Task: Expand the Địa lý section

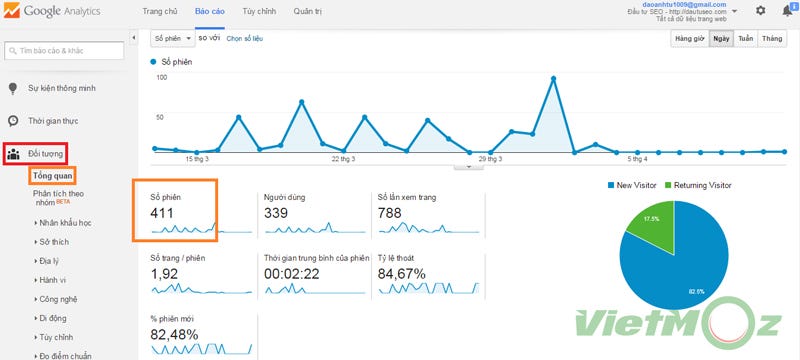Action: [x=46, y=261]
